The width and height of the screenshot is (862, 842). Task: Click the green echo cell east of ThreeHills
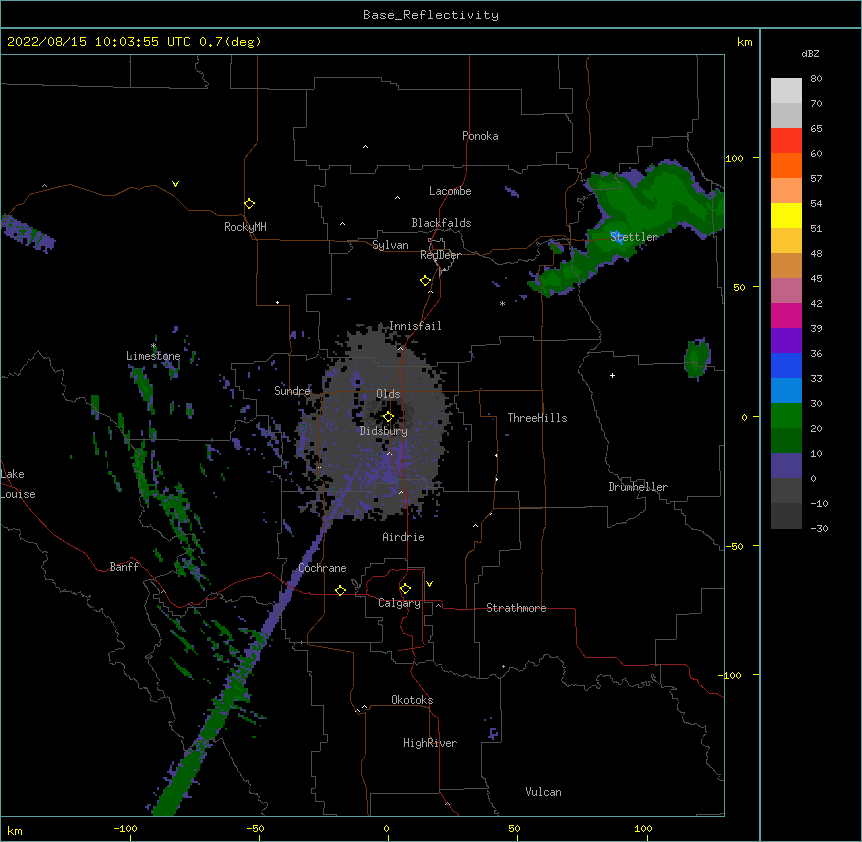[697, 359]
